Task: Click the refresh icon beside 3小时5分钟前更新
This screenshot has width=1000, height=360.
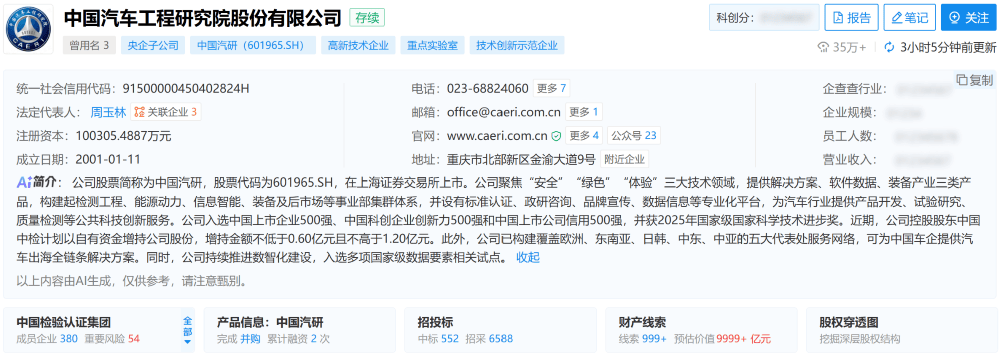Action: [x=890, y=47]
